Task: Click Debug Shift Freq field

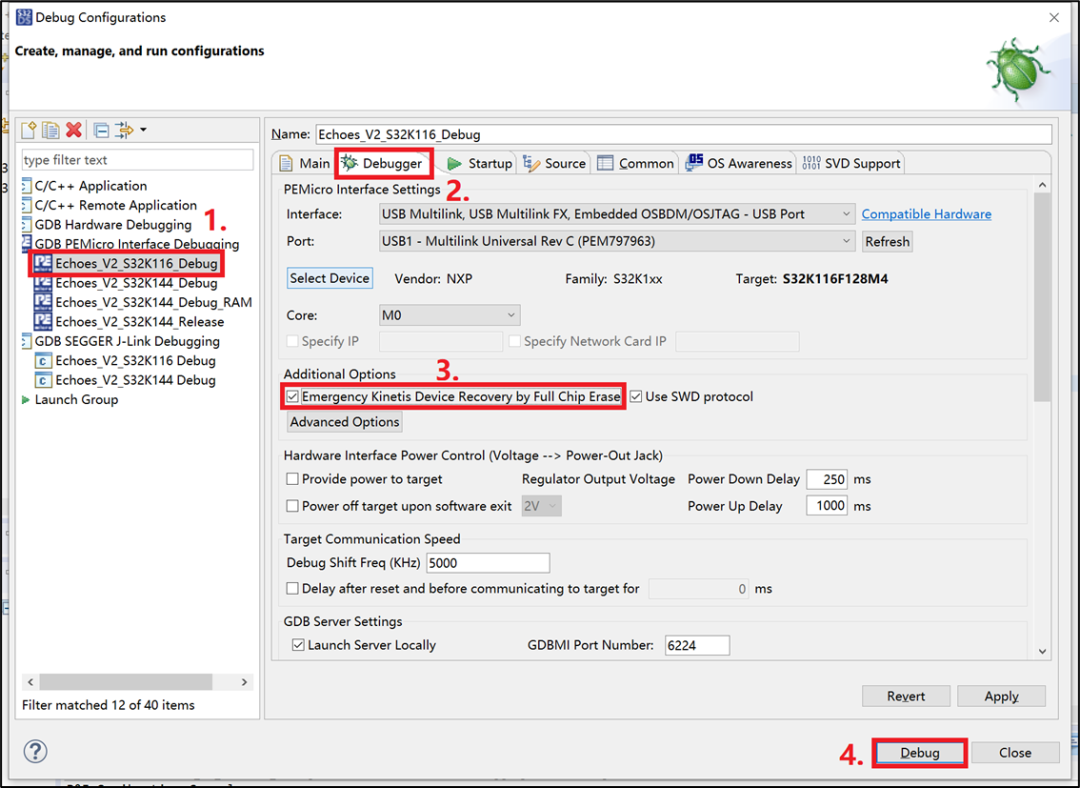Action: [488, 563]
